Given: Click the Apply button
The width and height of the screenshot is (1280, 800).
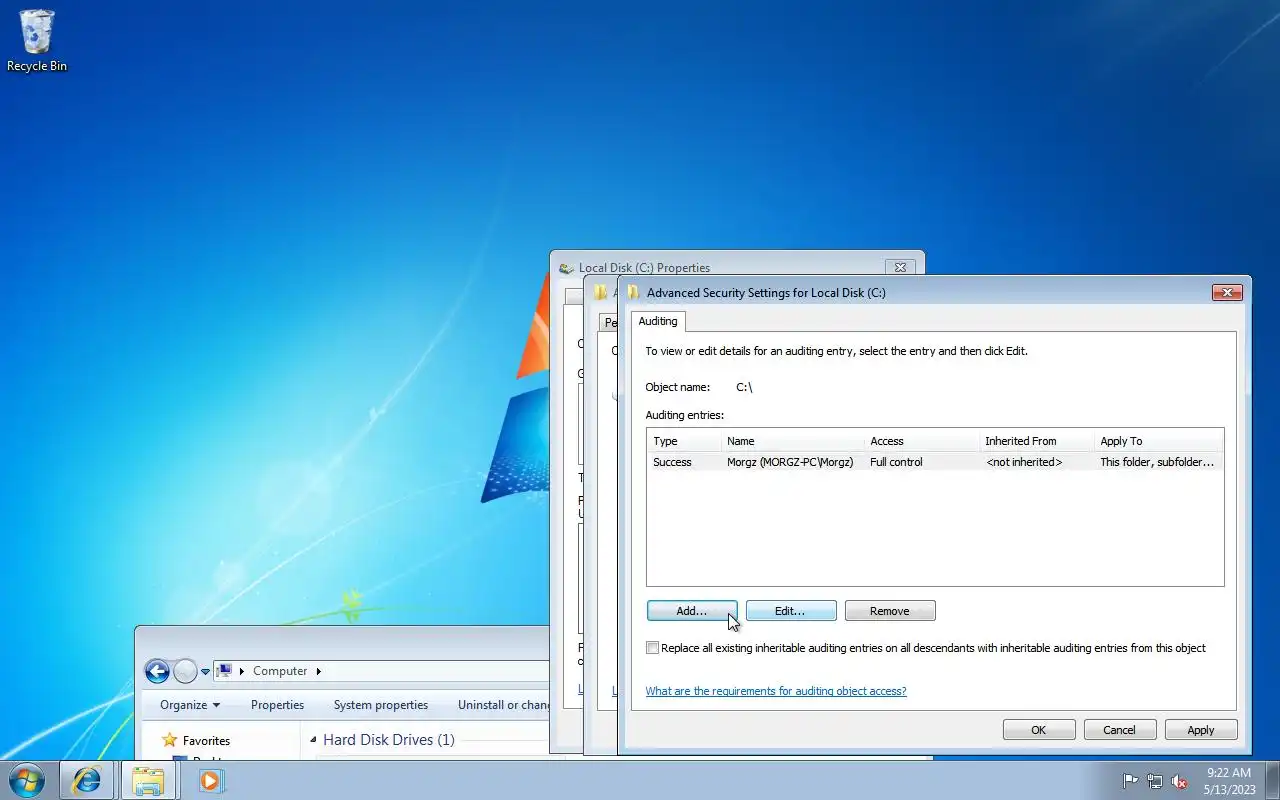Looking at the screenshot, I should point(1201,730).
